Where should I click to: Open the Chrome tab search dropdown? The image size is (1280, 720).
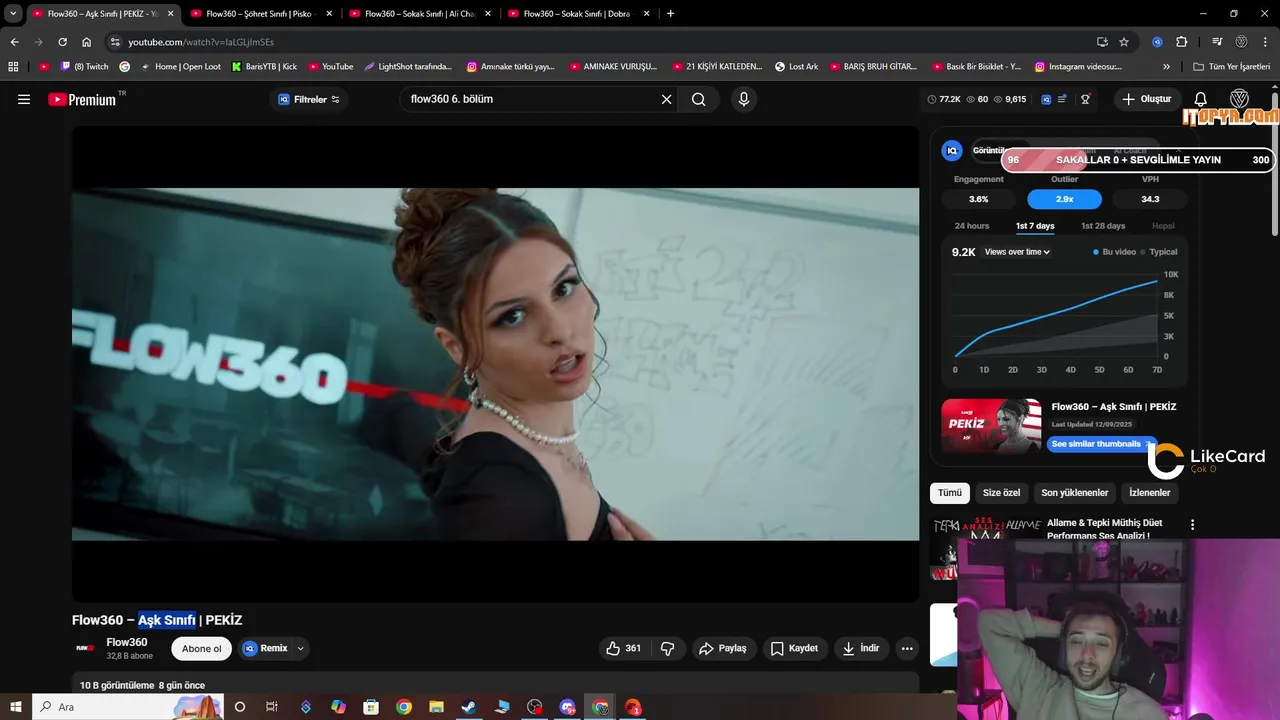[x=13, y=14]
